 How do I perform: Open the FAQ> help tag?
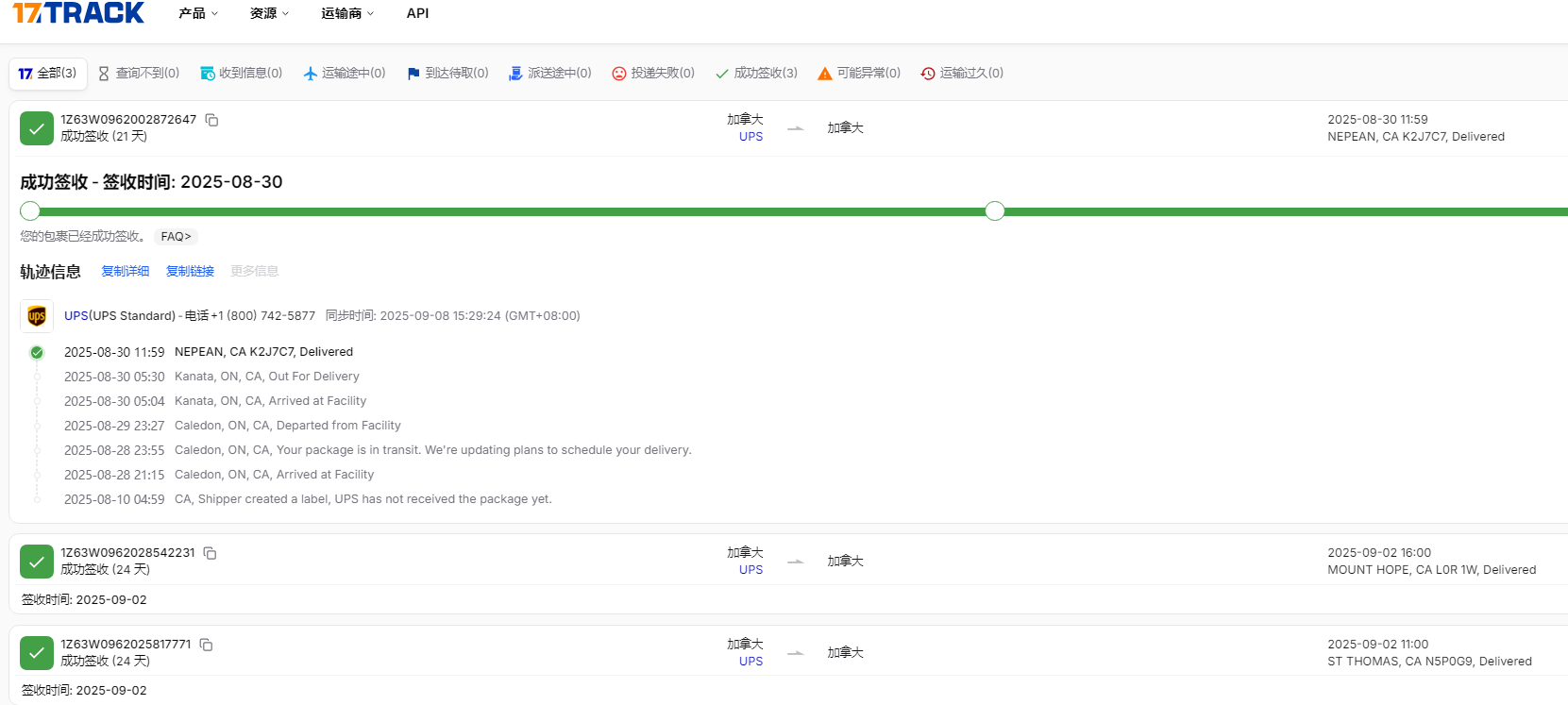(x=176, y=237)
